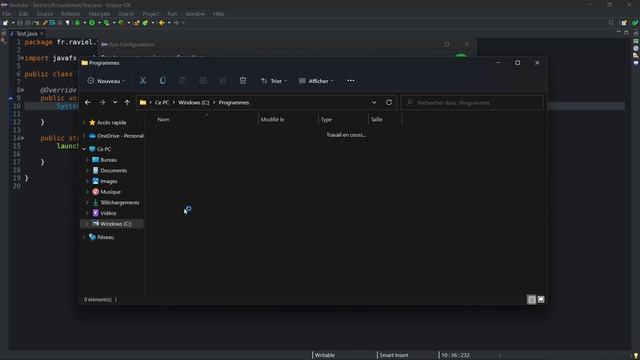Viewport: 640px width, 360px height.
Task: Select Documents in navigation pane
Action: click(x=113, y=171)
